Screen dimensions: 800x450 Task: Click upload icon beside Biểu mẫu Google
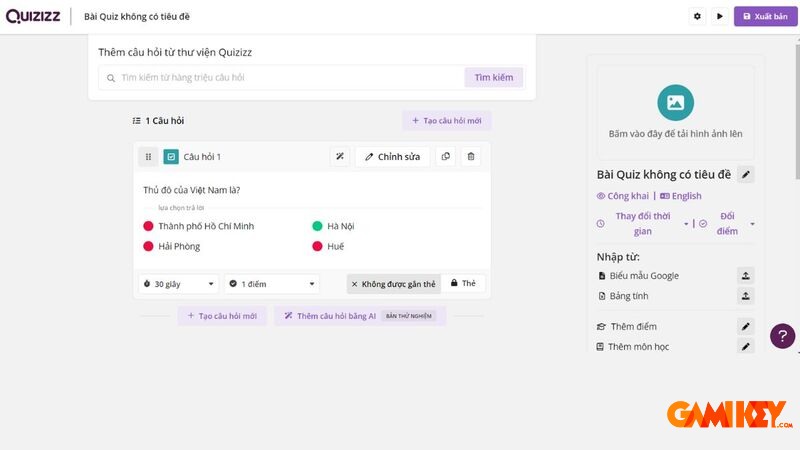(x=745, y=276)
